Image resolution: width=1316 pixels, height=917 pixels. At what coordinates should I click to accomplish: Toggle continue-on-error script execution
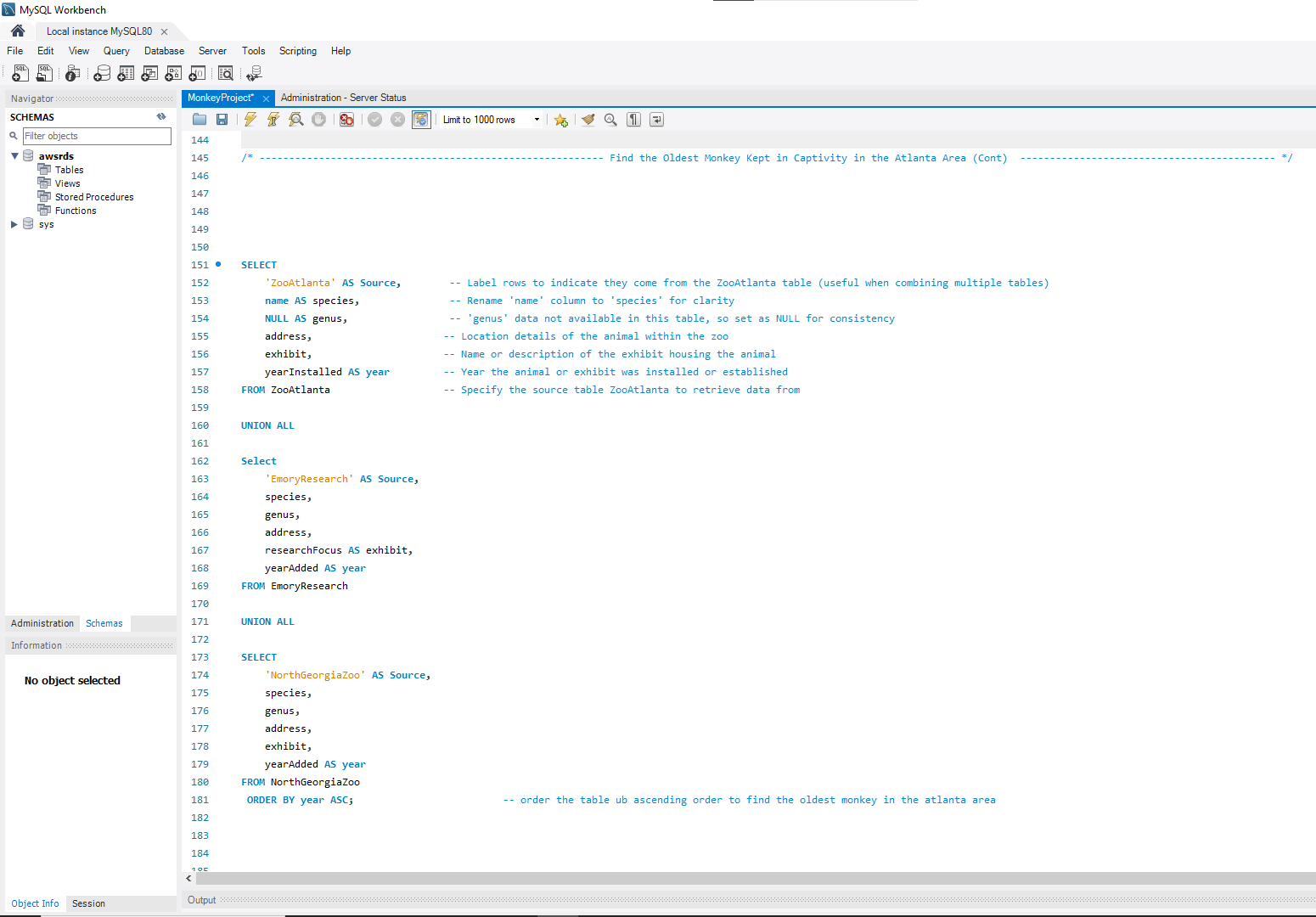[346, 120]
